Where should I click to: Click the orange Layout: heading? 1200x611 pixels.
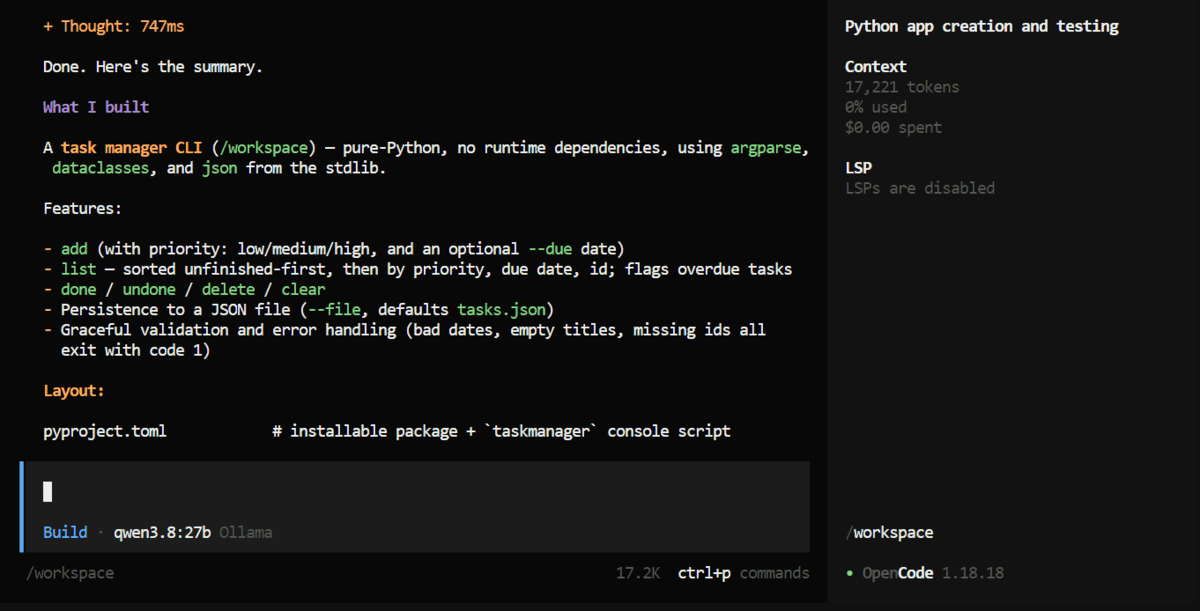point(74,390)
